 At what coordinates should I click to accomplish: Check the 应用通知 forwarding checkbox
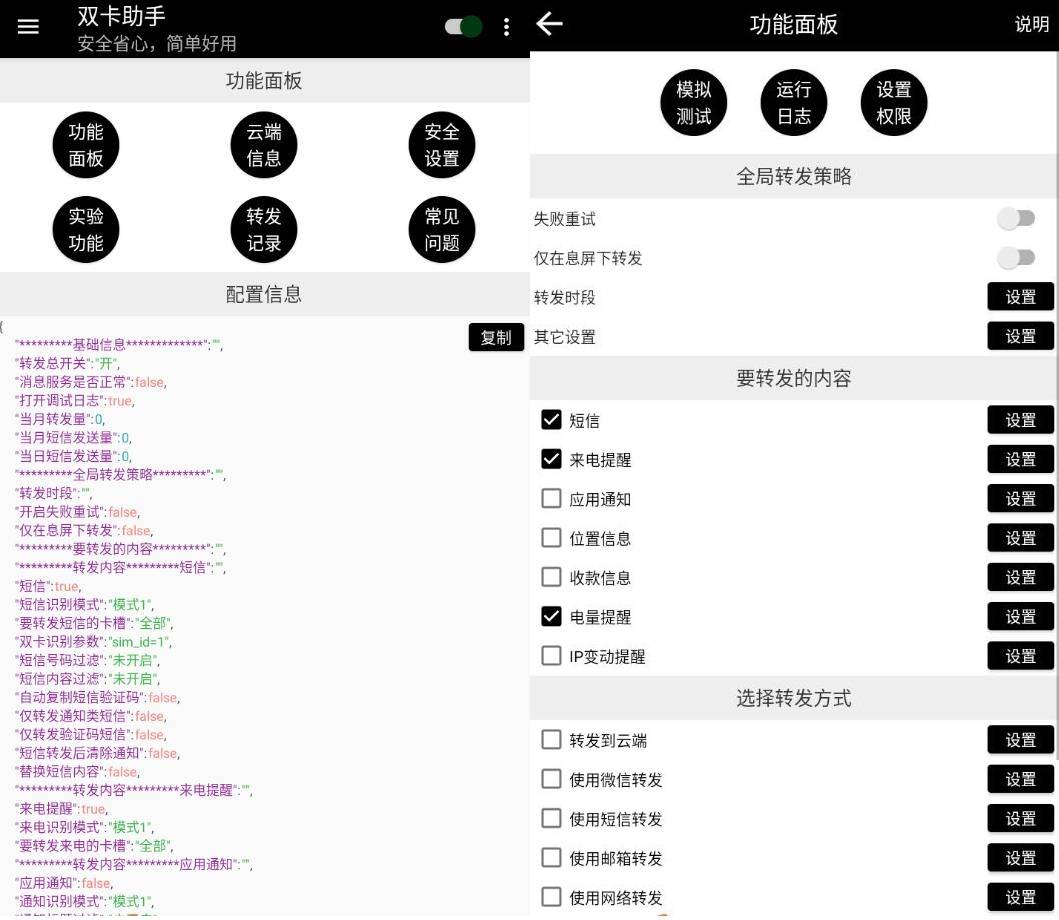(551, 498)
